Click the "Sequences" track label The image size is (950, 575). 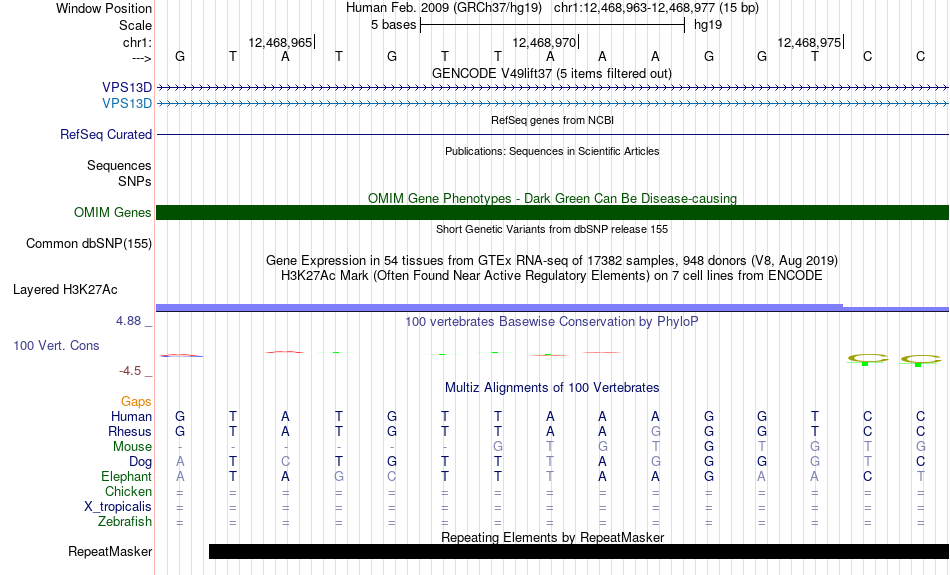119,165
